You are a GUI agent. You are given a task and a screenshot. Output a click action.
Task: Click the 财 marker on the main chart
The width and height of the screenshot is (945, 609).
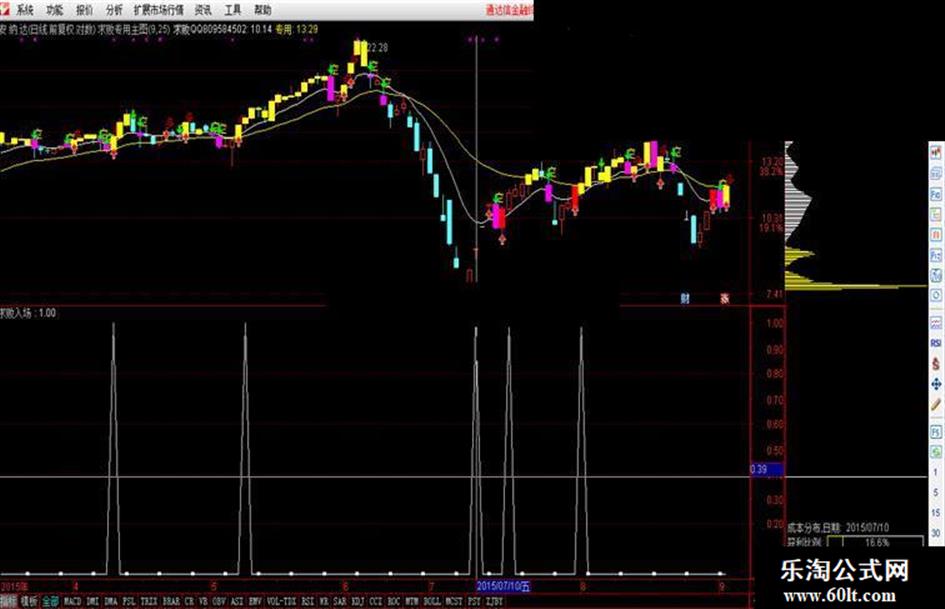coord(685,298)
